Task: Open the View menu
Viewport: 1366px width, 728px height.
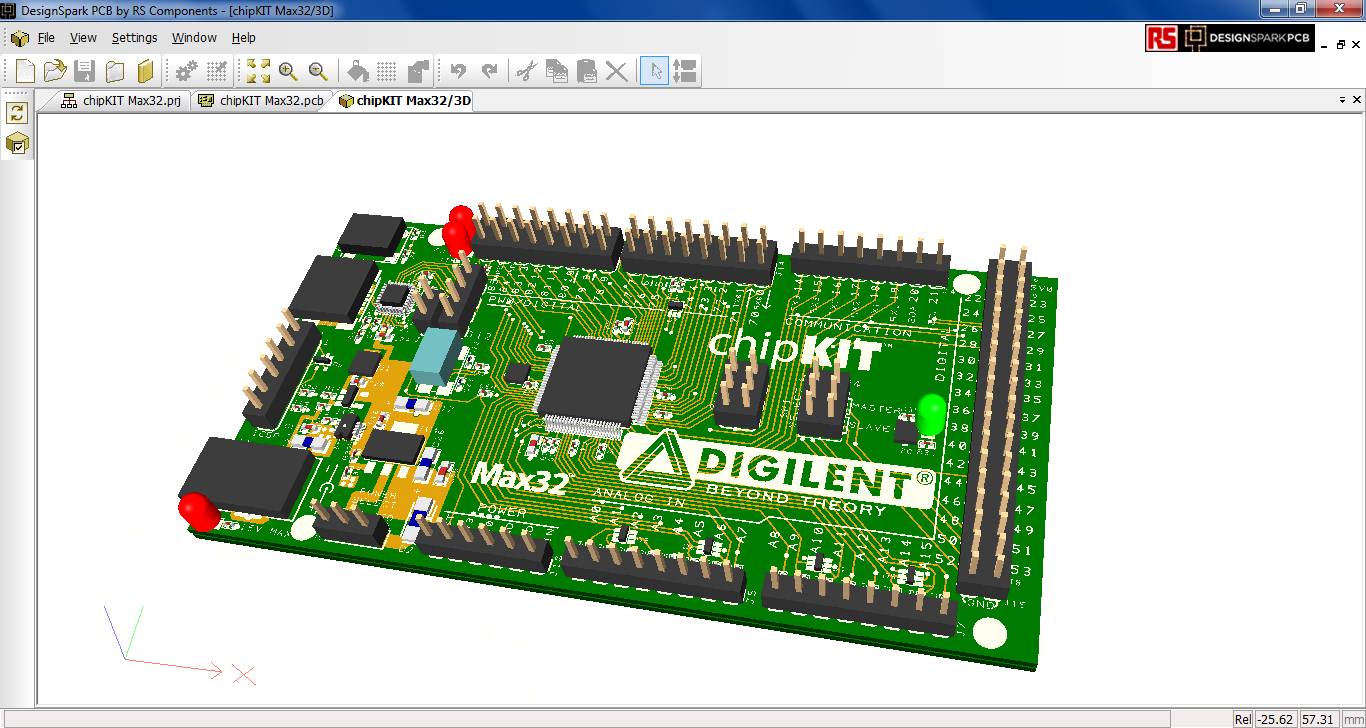Action: [83, 38]
